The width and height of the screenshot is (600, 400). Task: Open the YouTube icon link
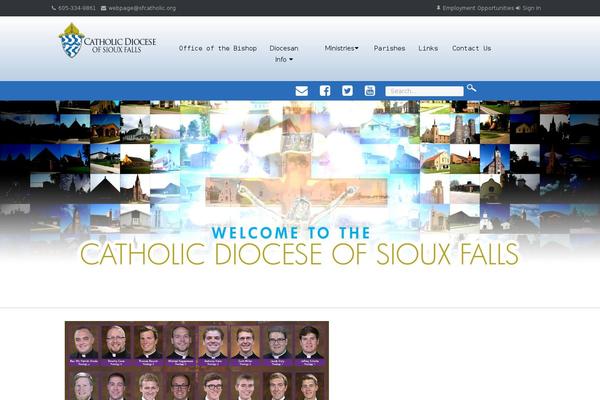click(x=370, y=91)
